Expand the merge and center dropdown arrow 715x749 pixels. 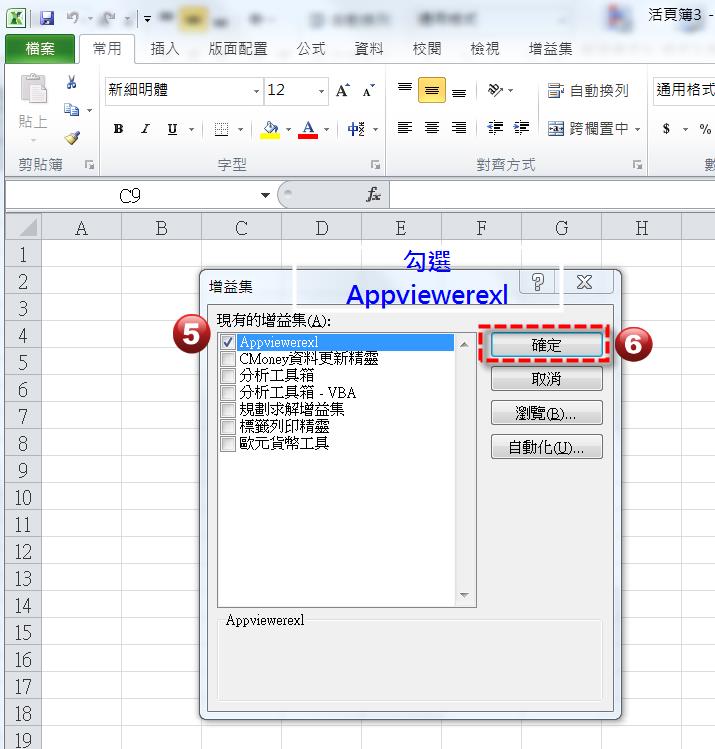coord(638,129)
